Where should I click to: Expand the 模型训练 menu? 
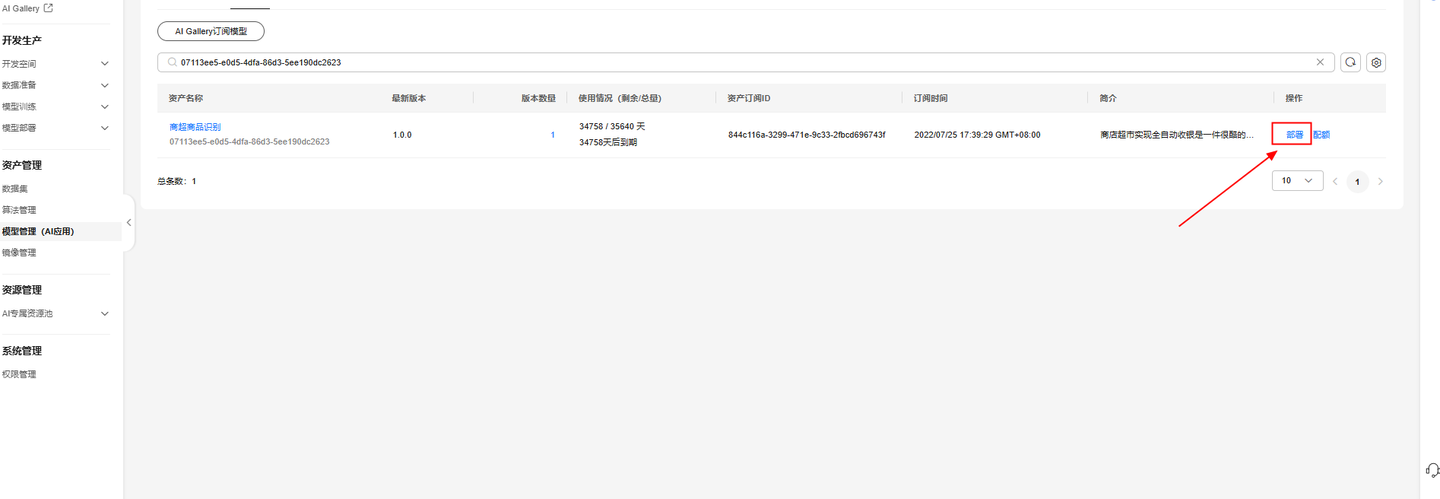(x=105, y=107)
